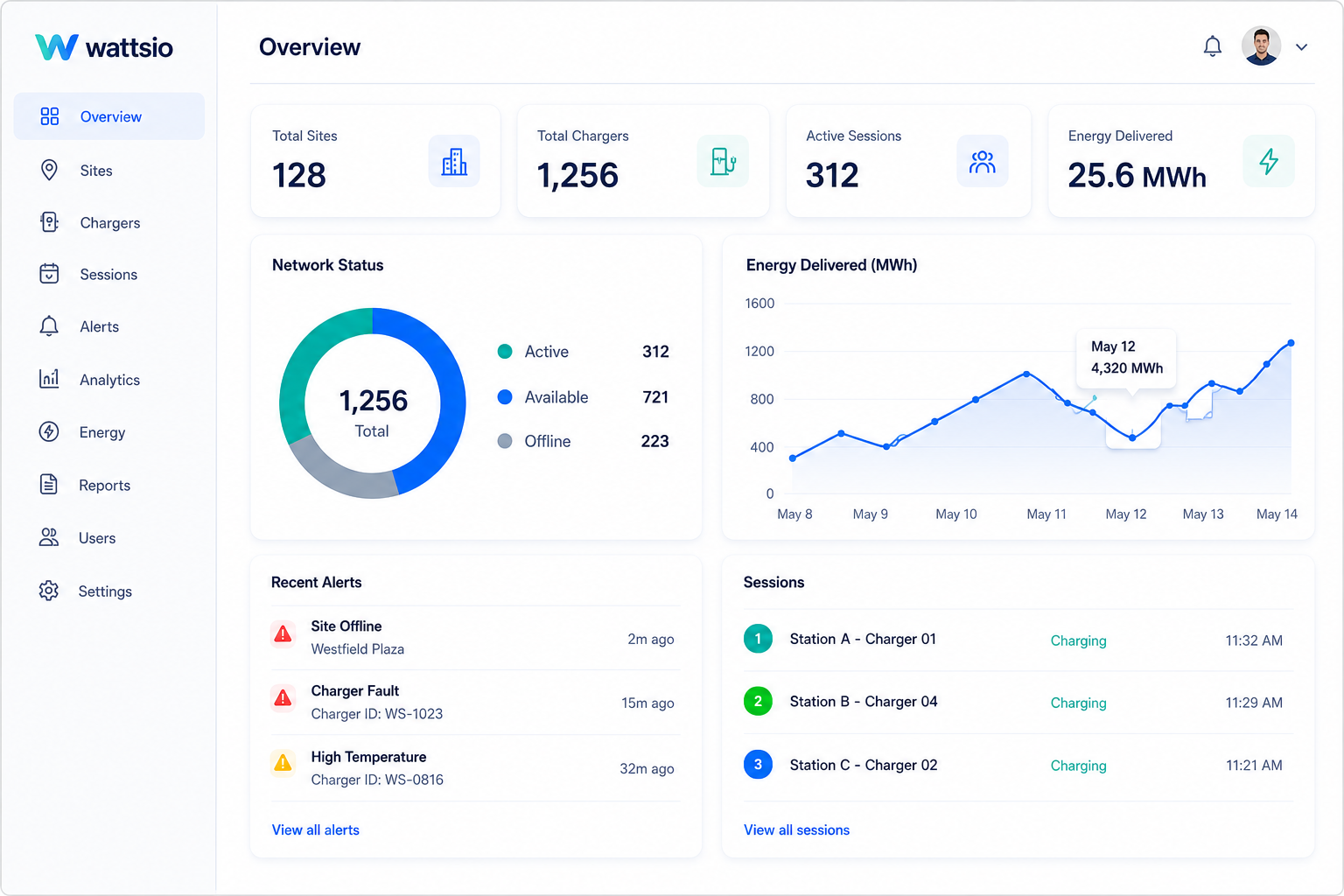The width and height of the screenshot is (1344, 896).
Task: Open Station A - Charger 01 session
Action: pyautogui.click(x=1018, y=640)
